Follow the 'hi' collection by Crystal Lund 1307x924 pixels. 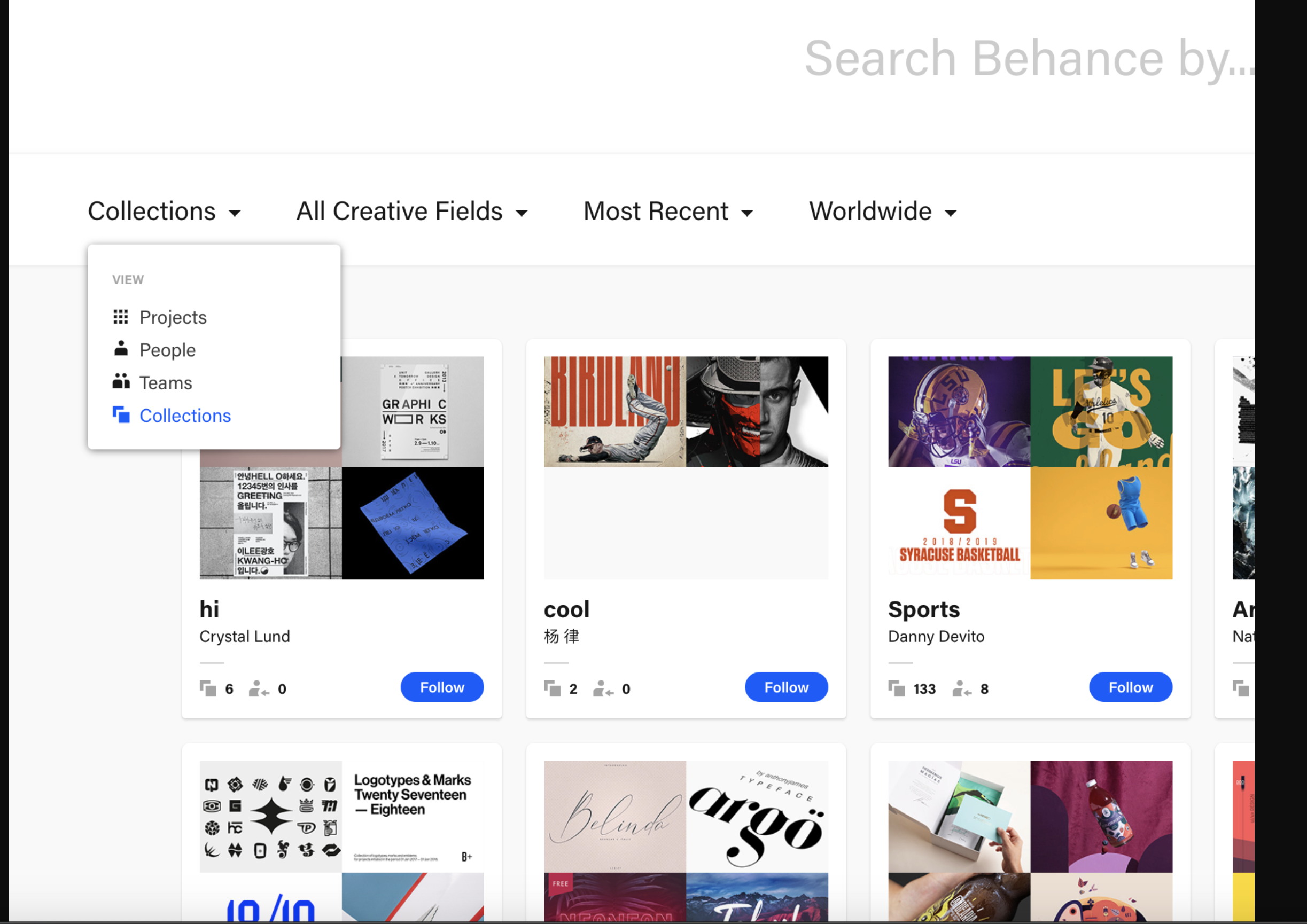(442, 687)
